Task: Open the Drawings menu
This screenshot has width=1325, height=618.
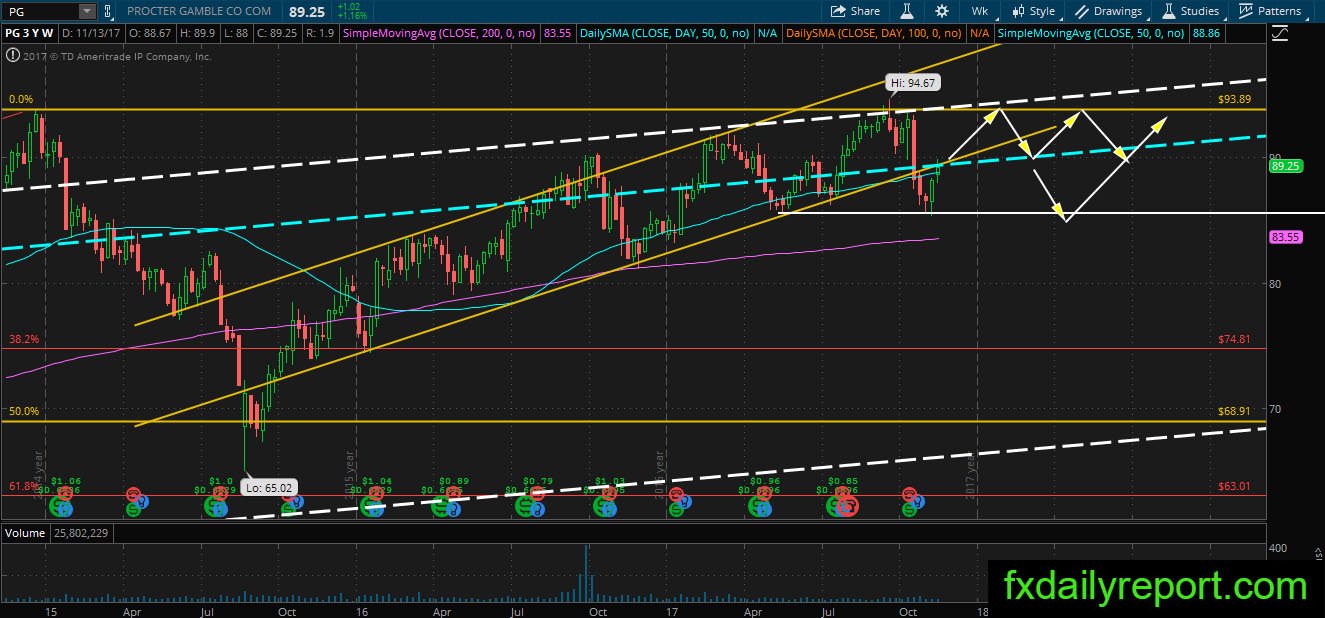Action: click(1109, 11)
